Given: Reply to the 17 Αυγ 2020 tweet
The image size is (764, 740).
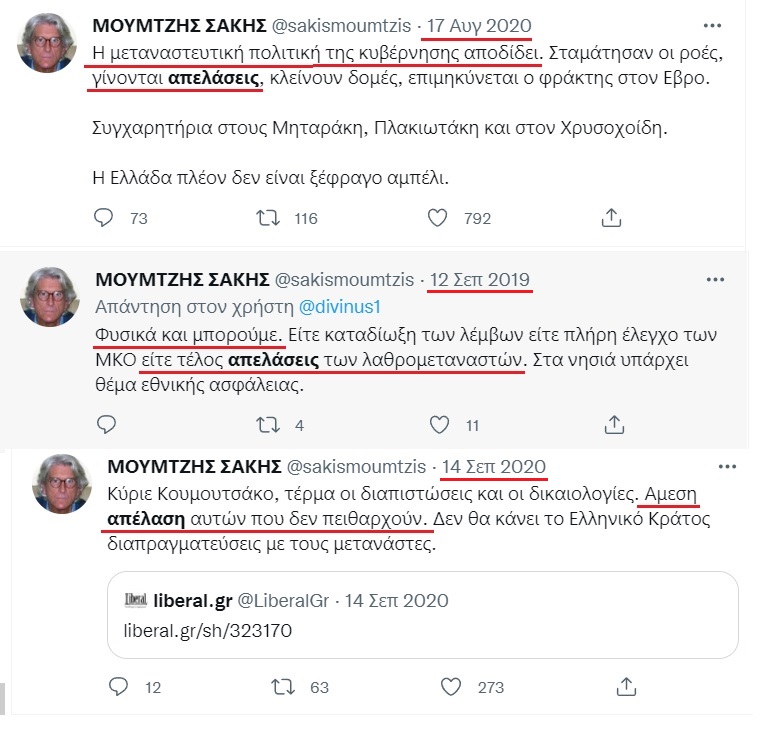Looking at the screenshot, I should (105, 217).
